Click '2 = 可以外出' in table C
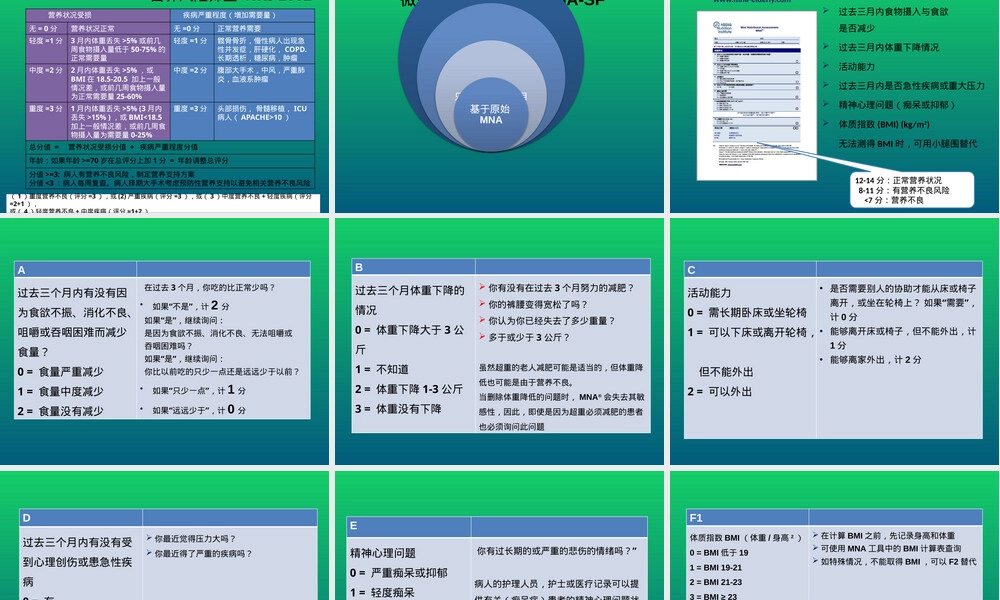The width and height of the screenshot is (1000, 600). (x=719, y=391)
